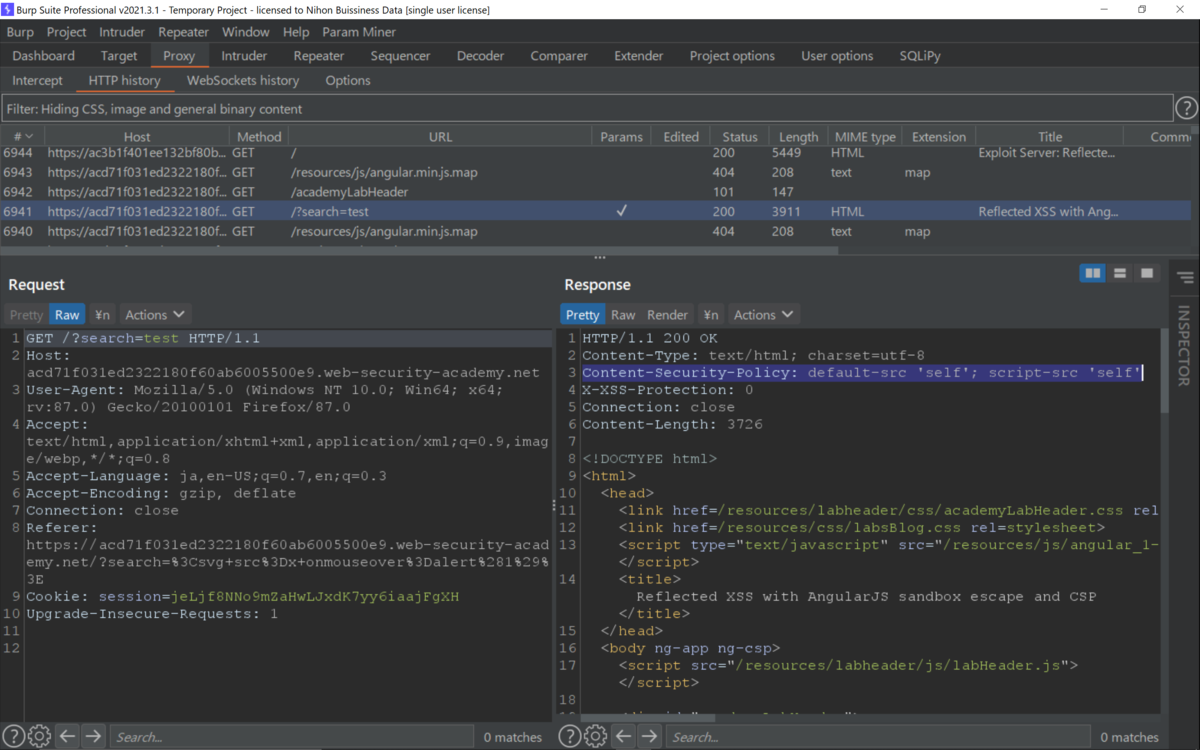The height and width of the screenshot is (750, 1200).
Task: Click the next search match arrow in Request pane
Action: click(92, 736)
